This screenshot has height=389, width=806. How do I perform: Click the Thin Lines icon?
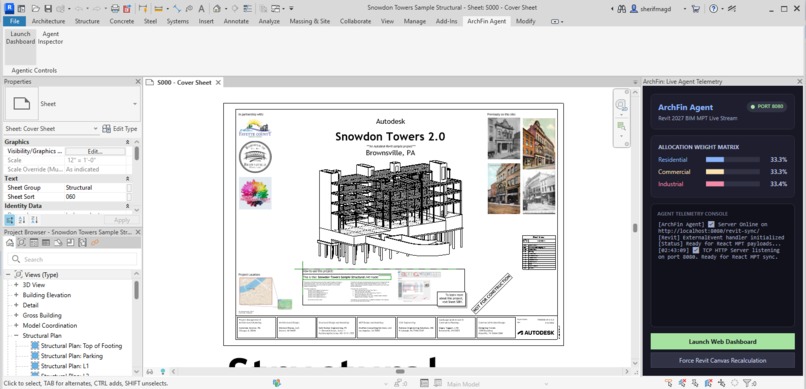[247, 9]
